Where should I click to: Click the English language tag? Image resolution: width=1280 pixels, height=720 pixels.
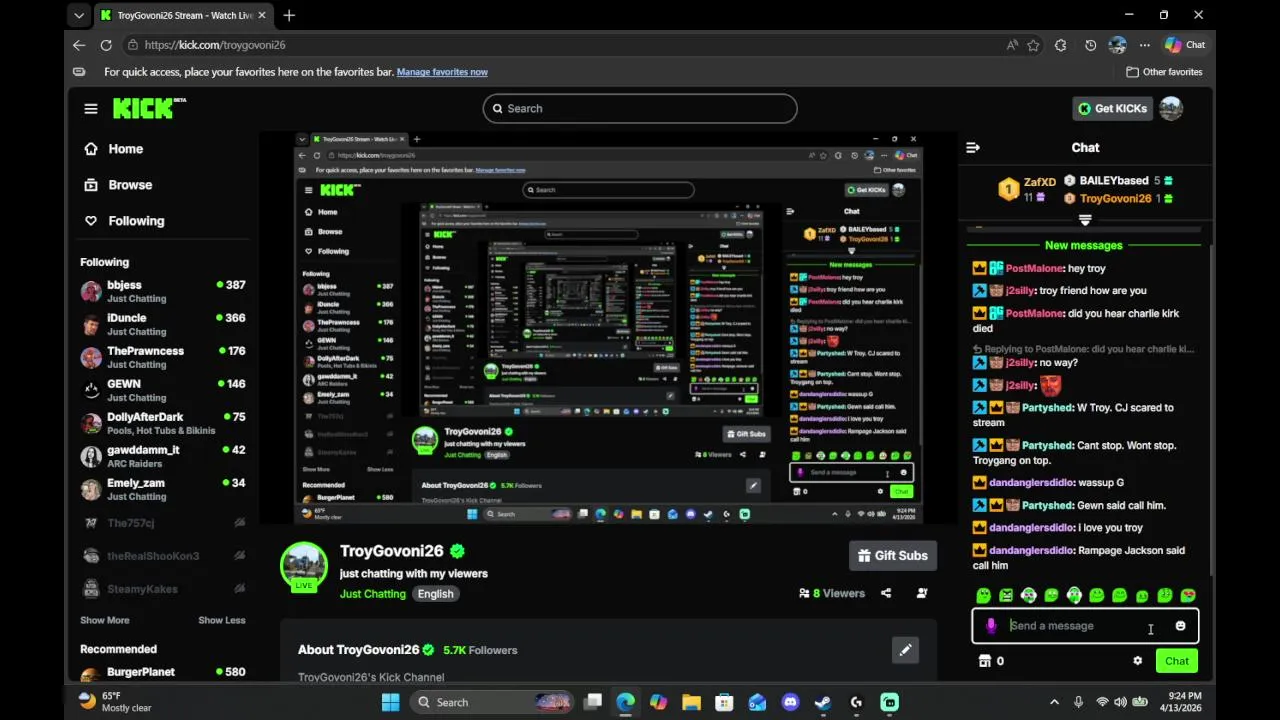click(x=435, y=594)
